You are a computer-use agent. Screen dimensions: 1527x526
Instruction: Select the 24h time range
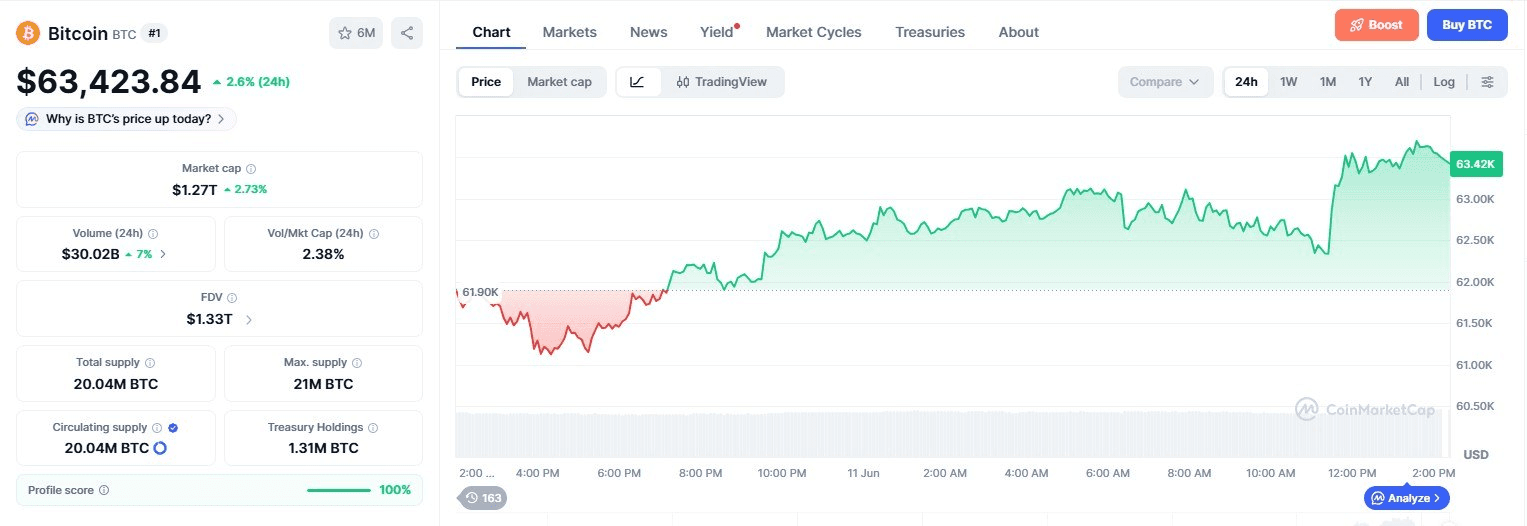click(1246, 82)
